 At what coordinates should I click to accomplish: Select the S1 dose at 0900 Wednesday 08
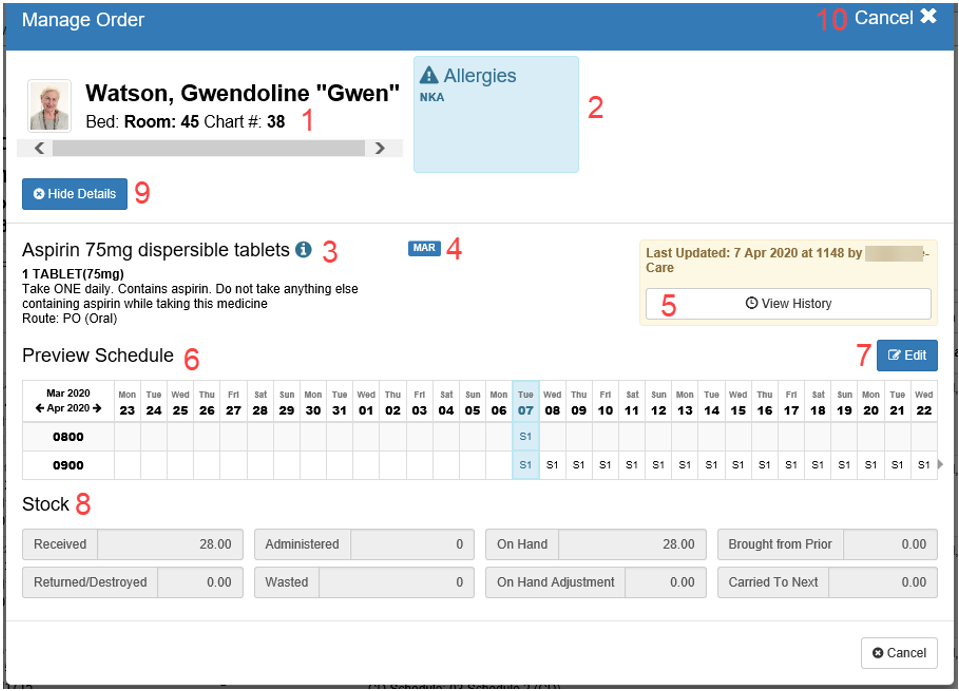[x=552, y=465]
